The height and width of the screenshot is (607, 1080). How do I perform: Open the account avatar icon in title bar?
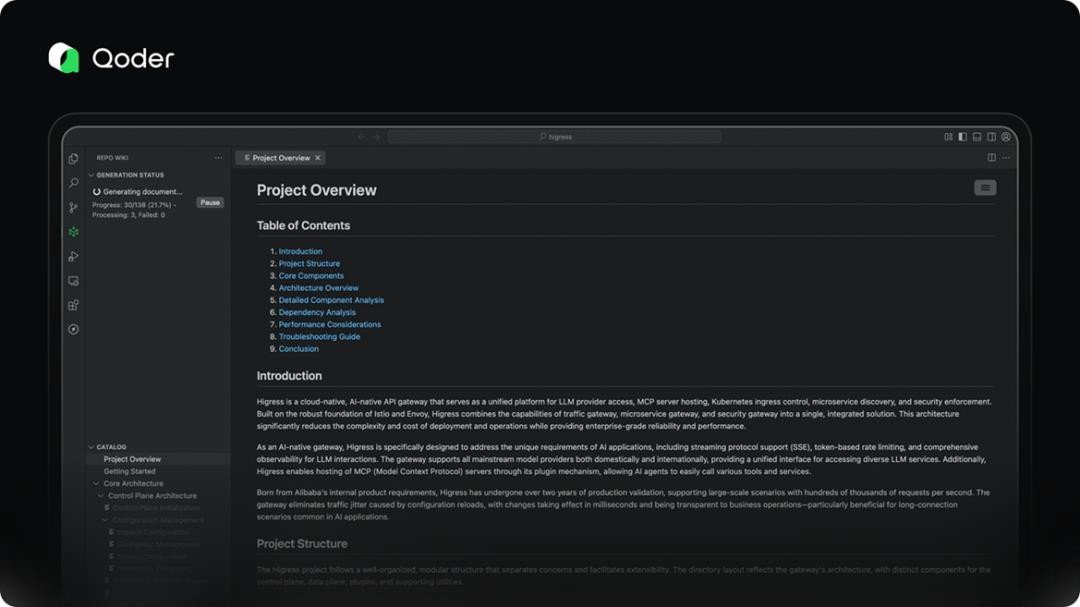point(1006,137)
